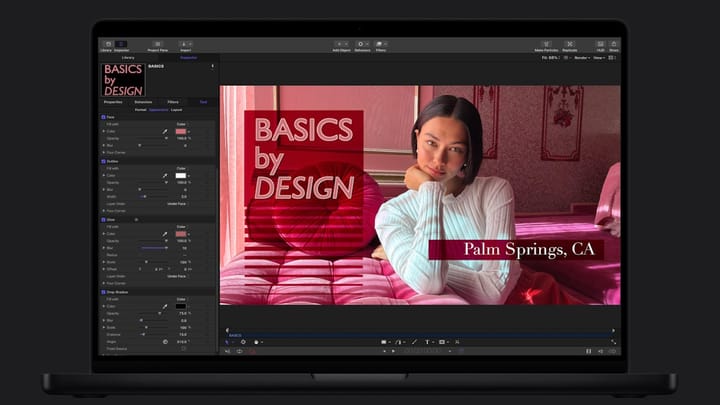The width and height of the screenshot is (720, 405).
Task: Click the Glow Blur slider
Action: (153, 248)
